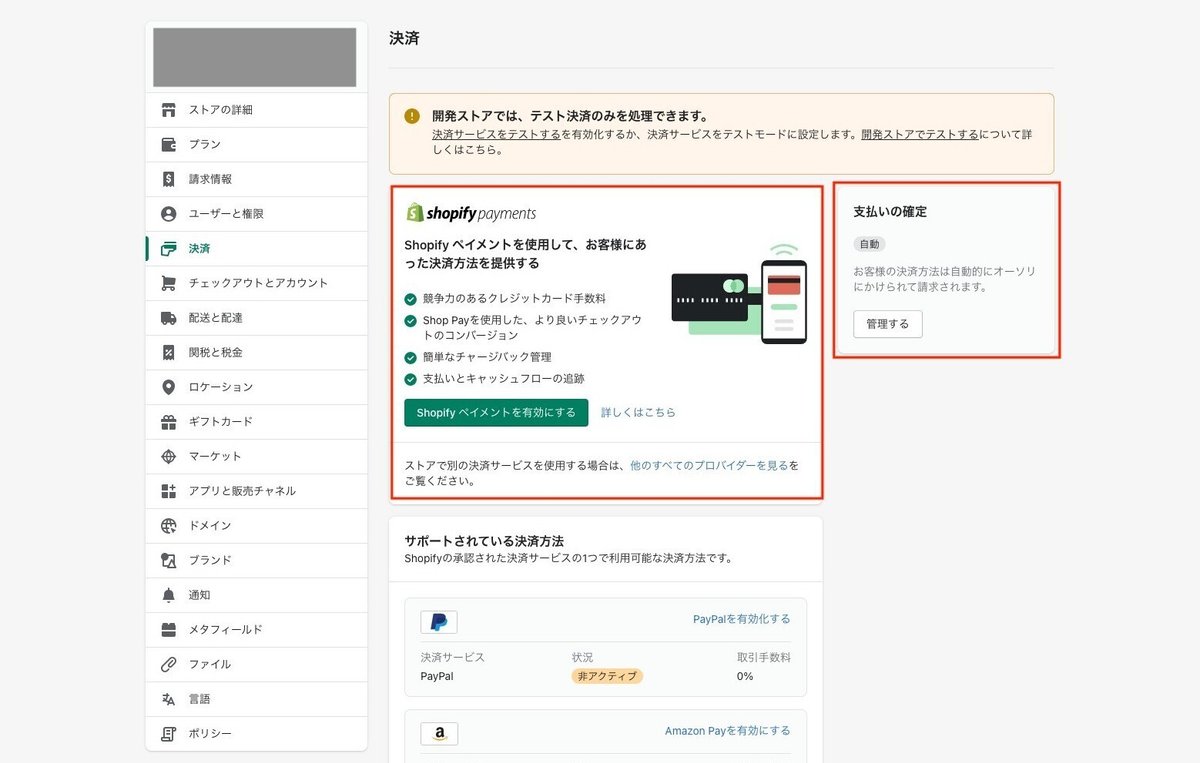Open 詳しくはこちら link
The width and height of the screenshot is (1200, 763).
click(638, 412)
